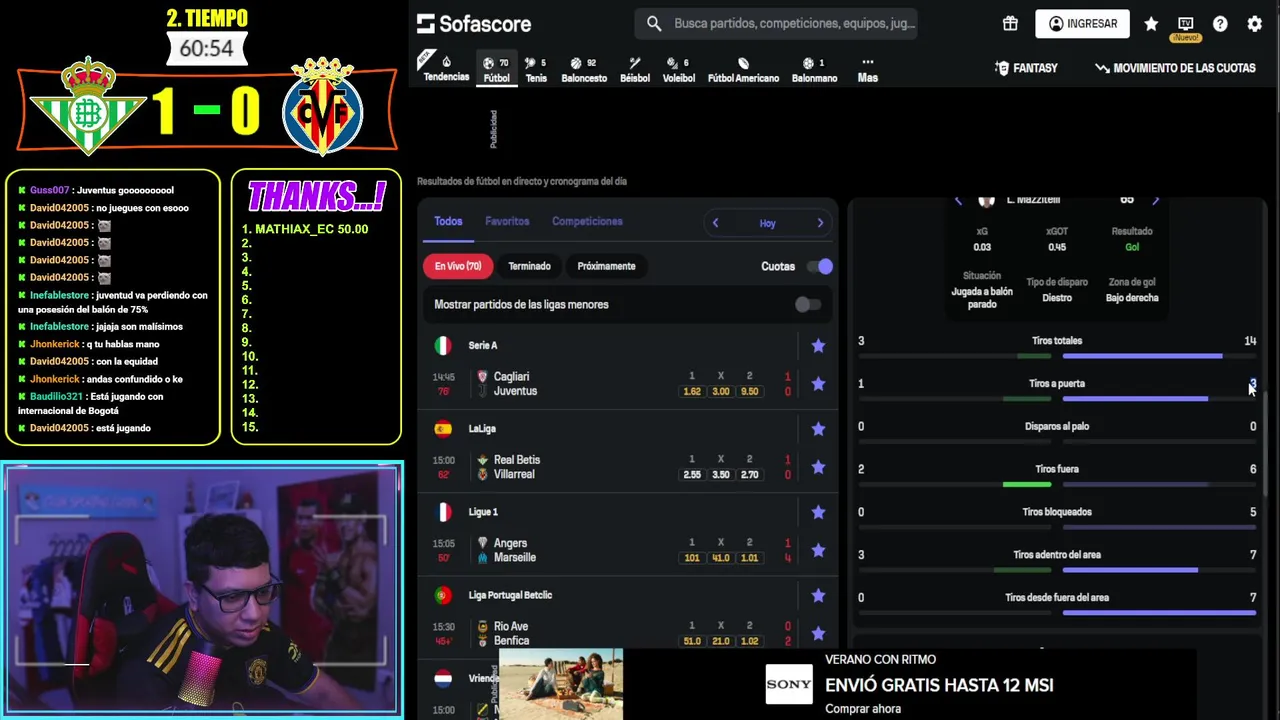
Task: Enable Mostrar partidos de las ligas menores switch
Action: [808, 304]
